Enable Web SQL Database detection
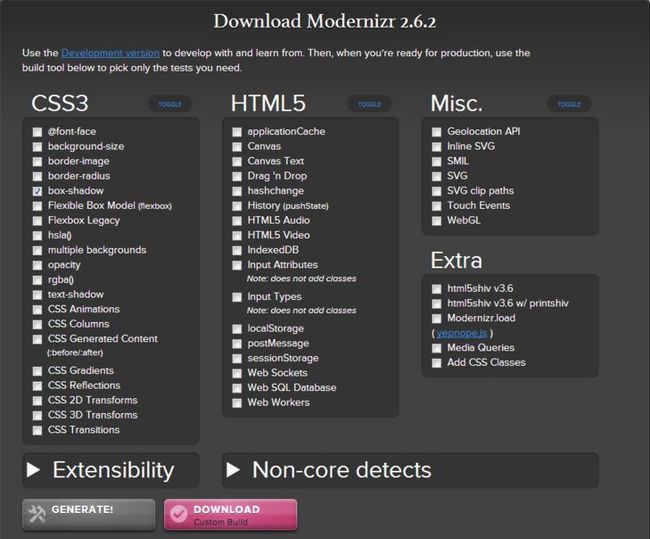Screen dimensions: 650x539 237,388
